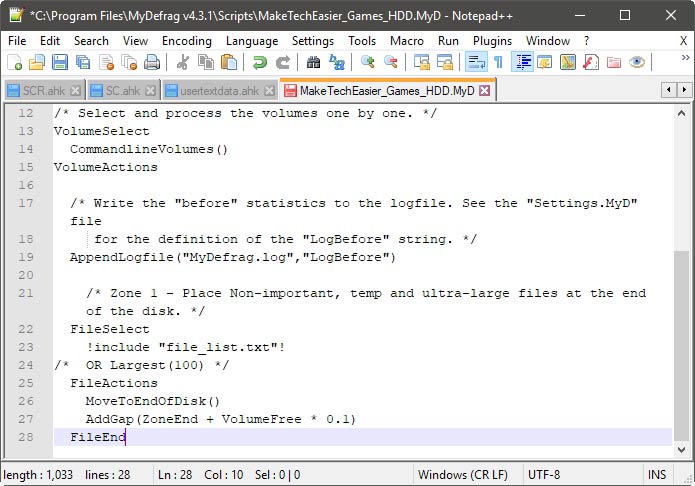The height and width of the screenshot is (486, 695).
Task: Create a new document with New icon
Action: [x=15, y=63]
